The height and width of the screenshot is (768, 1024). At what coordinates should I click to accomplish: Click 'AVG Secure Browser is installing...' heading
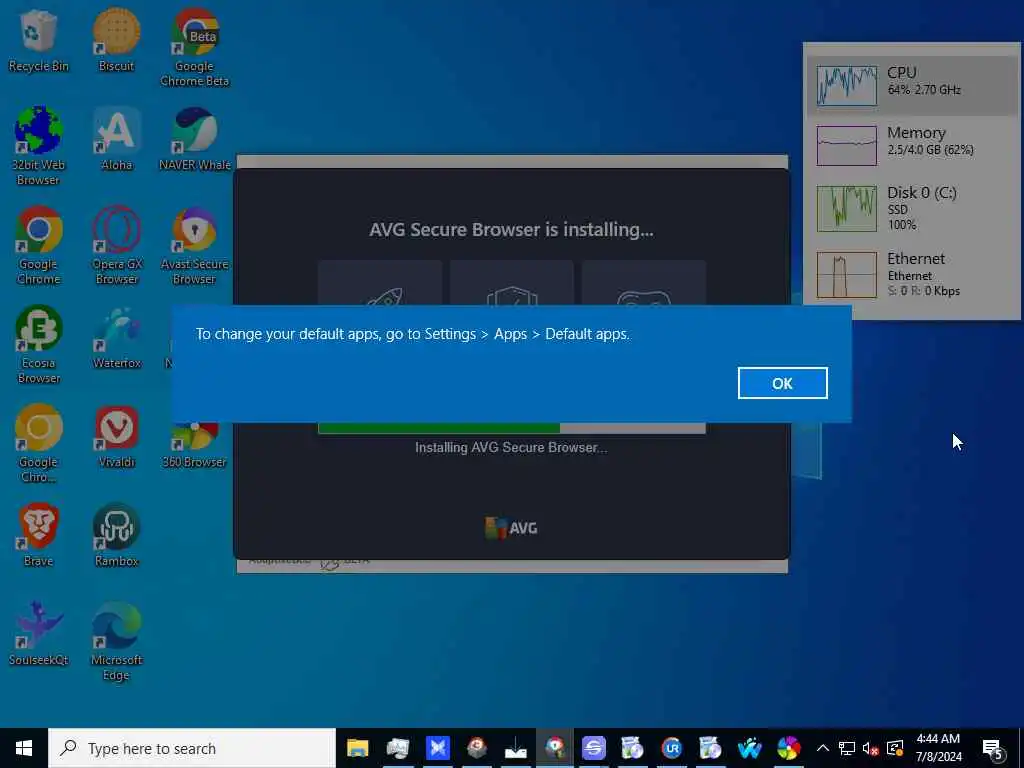click(511, 230)
